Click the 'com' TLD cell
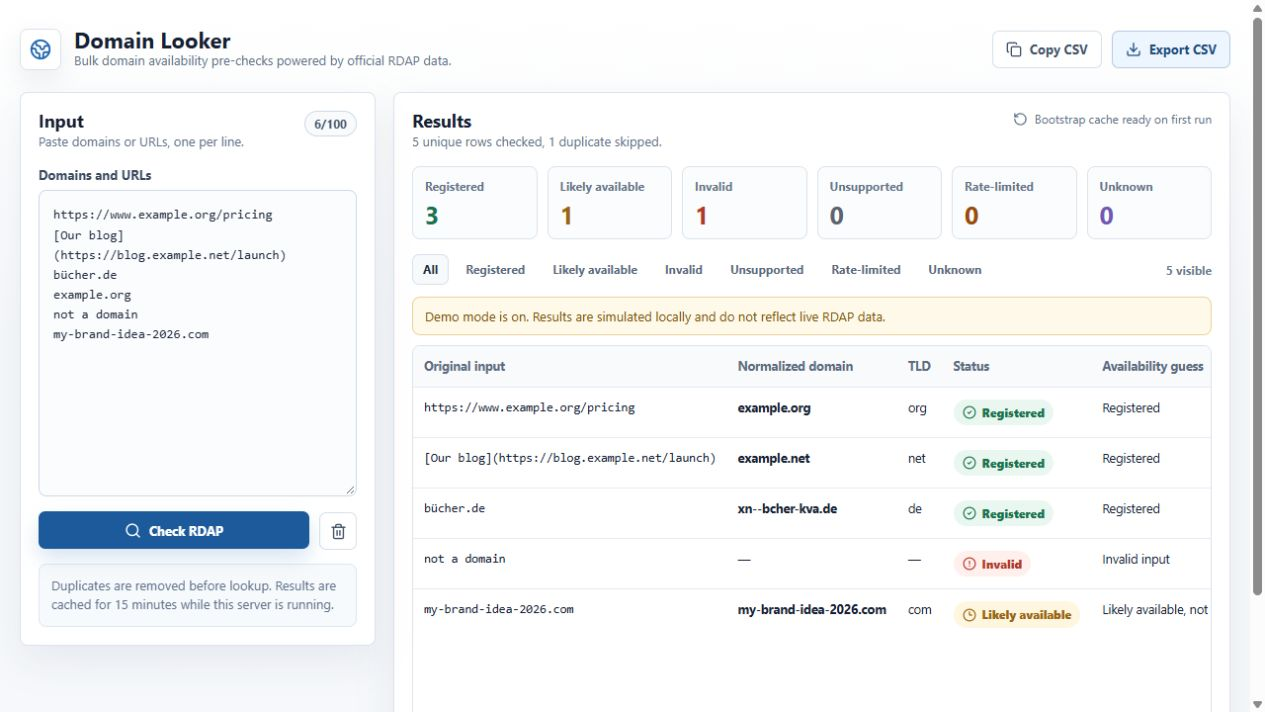 coord(920,609)
